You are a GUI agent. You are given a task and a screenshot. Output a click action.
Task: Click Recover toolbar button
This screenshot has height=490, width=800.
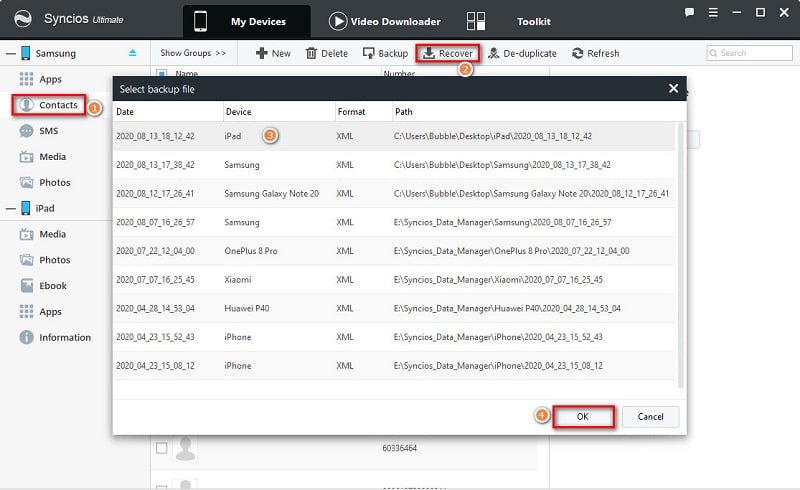447,53
